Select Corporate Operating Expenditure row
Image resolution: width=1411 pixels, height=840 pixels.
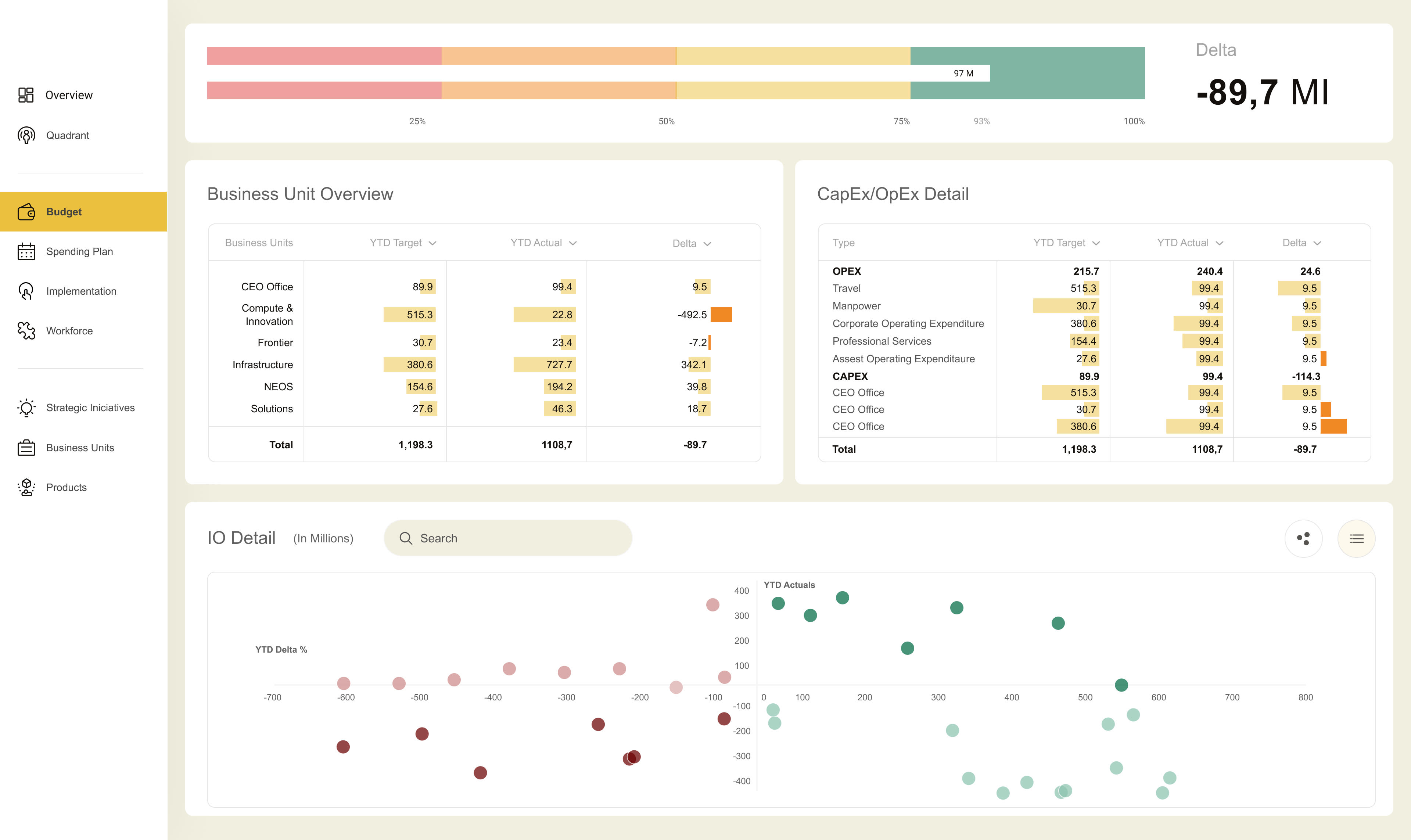(1094, 323)
